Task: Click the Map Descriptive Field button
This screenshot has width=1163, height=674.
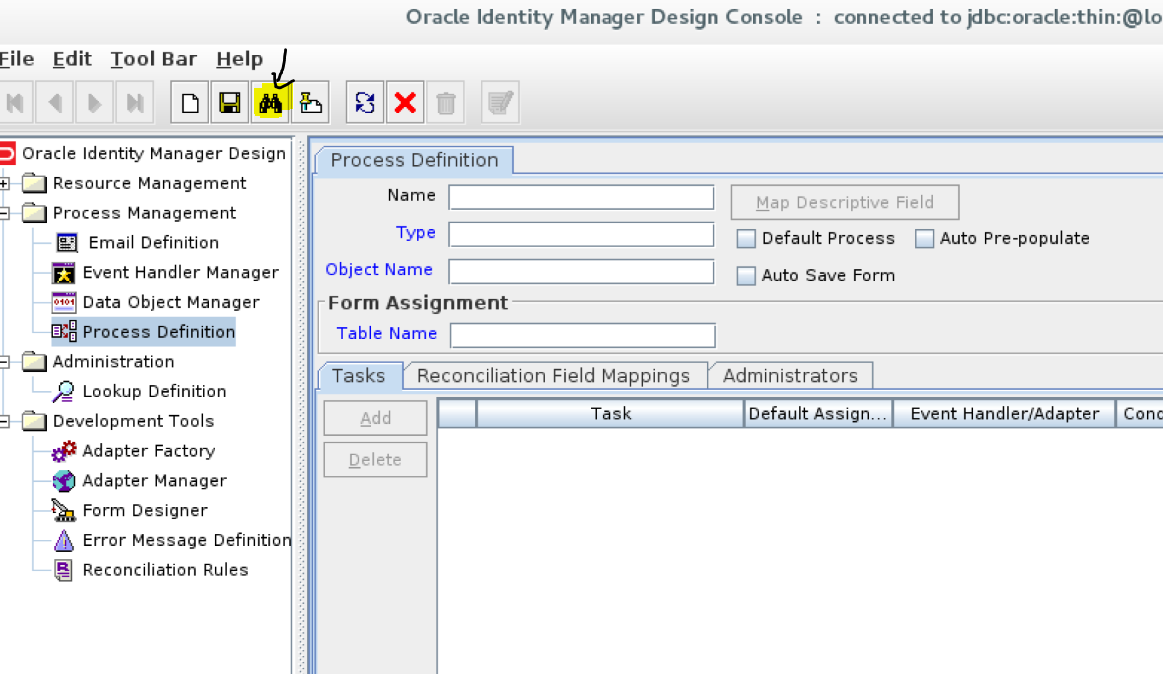Action: (x=844, y=202)
